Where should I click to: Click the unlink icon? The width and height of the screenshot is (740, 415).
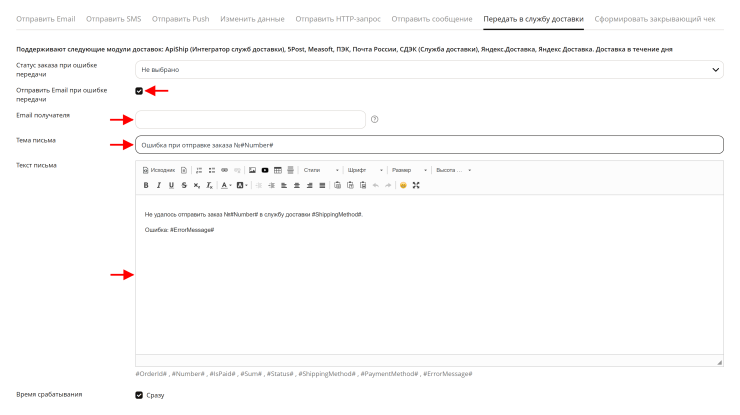(x=237, y=170)
